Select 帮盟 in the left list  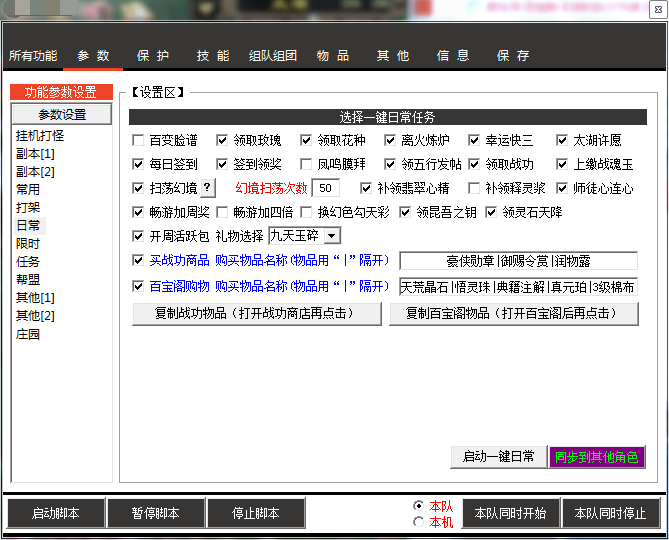coord(28,280)
